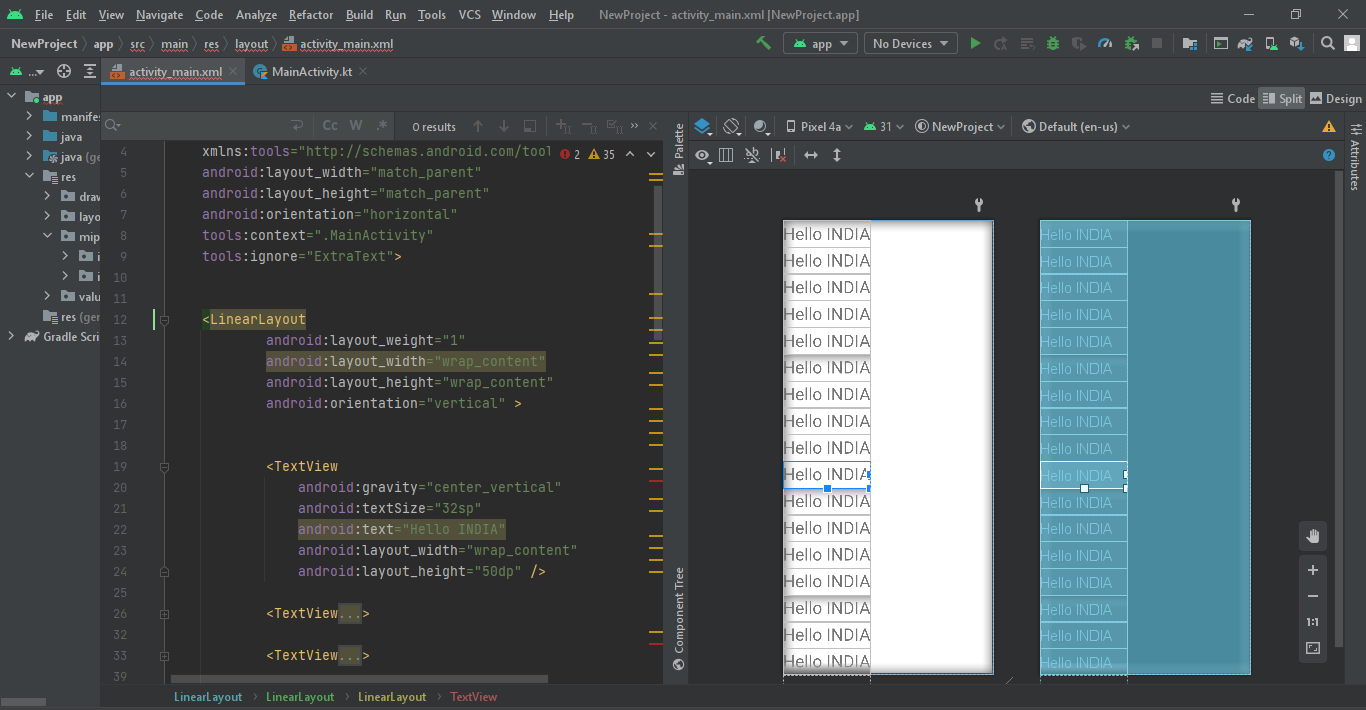Viewport: 1366px width, 710px height.
Task: Click the layout warning triangle icon
Action: pos(1329,127)
